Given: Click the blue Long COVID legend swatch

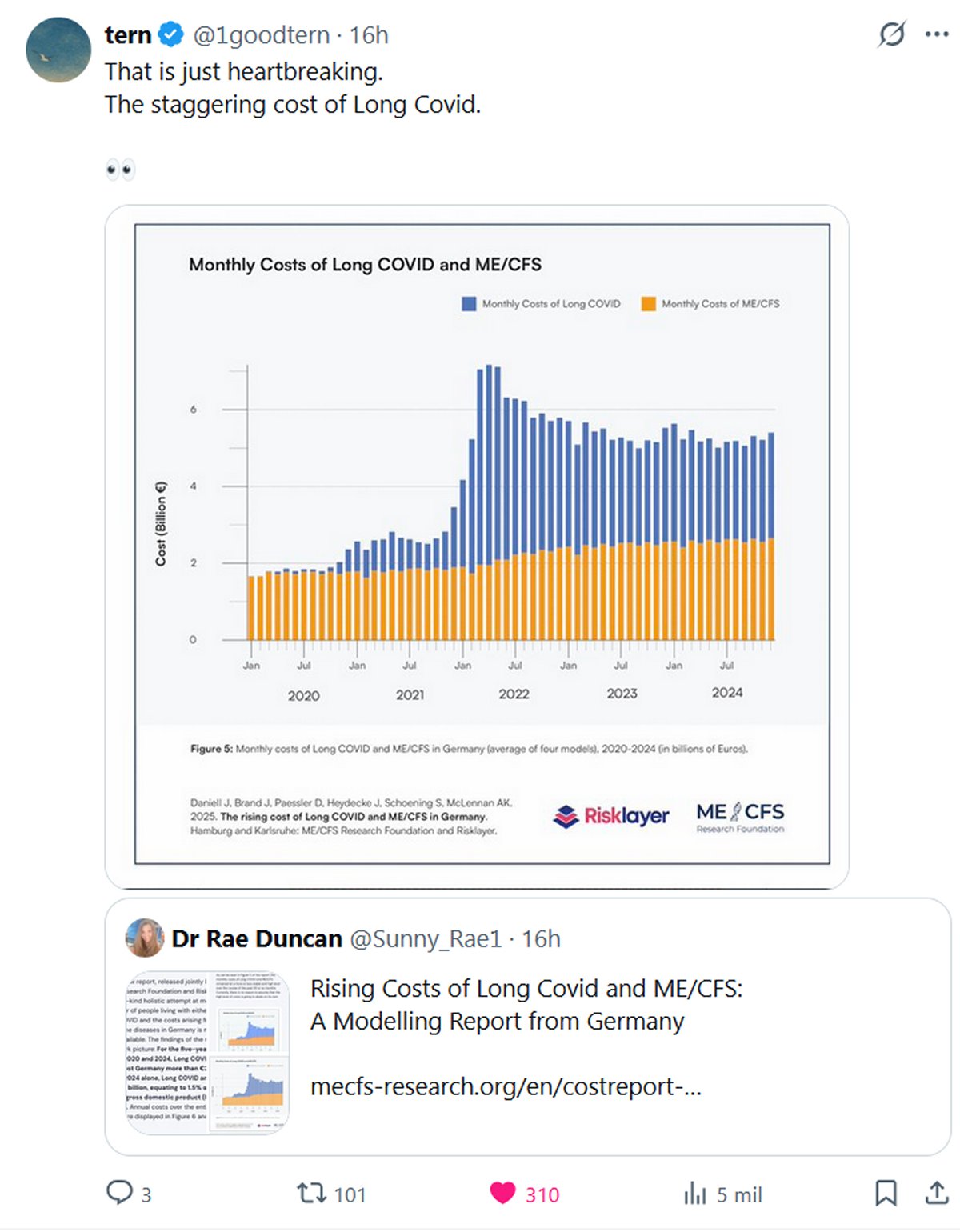Looking at the screenshot, I should tap(469, 304).
